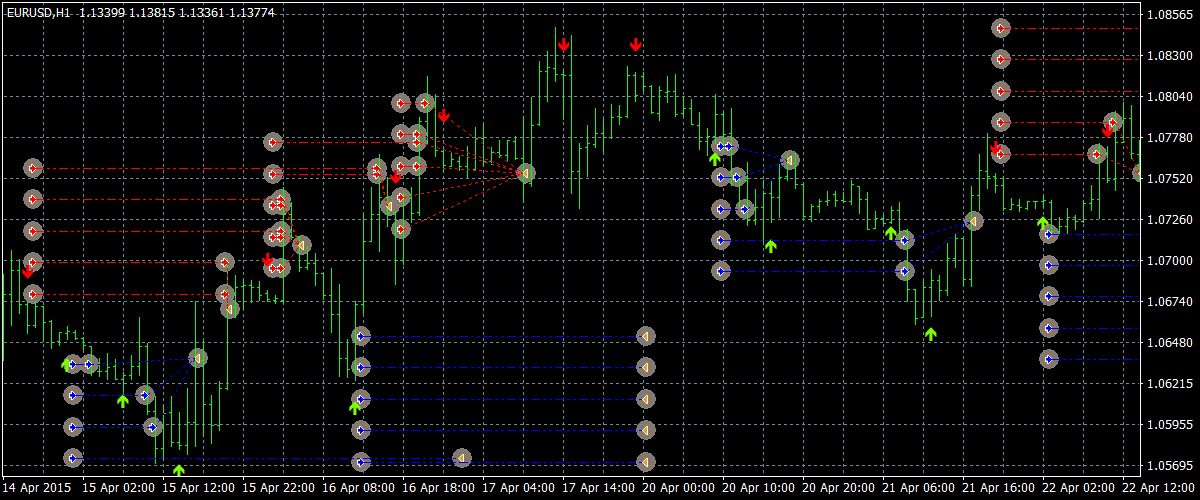Click the 1.05695 price label
The height and width of the screenshot is (500, 1200).
tap(1170, 466)
